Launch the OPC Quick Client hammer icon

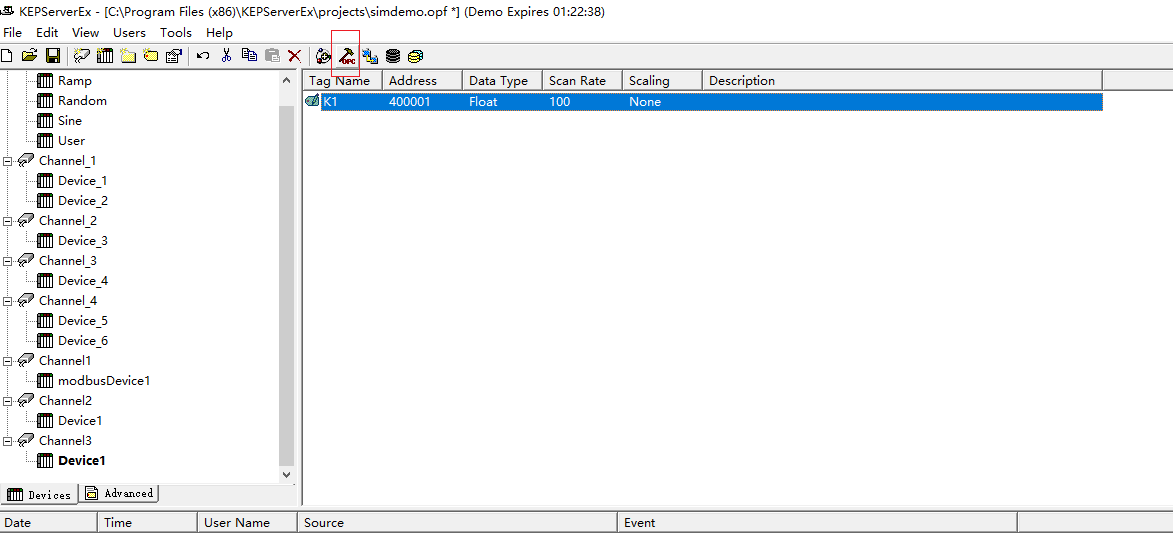click(x=347, y=55)
